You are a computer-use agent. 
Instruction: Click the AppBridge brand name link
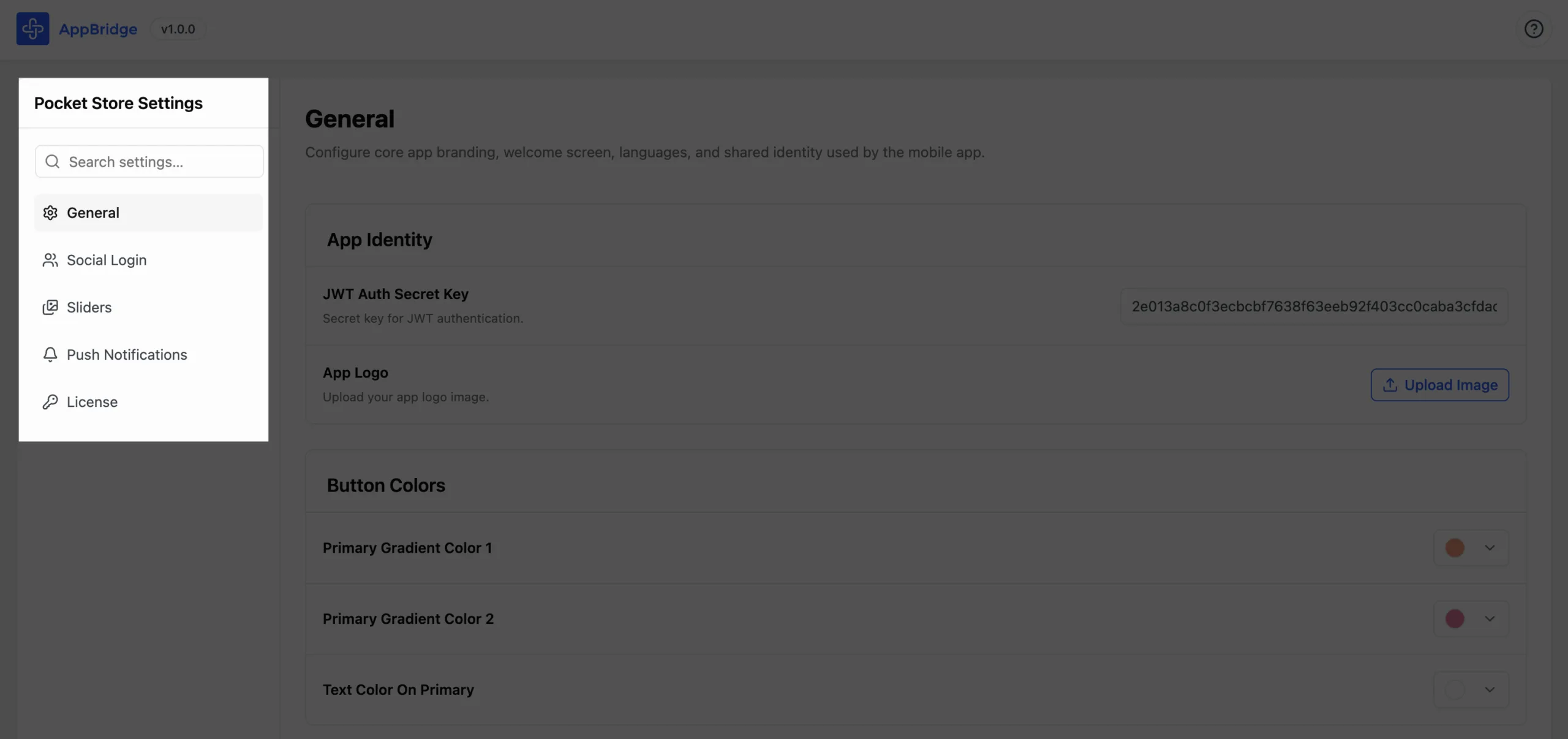click(x=98, y=29)
